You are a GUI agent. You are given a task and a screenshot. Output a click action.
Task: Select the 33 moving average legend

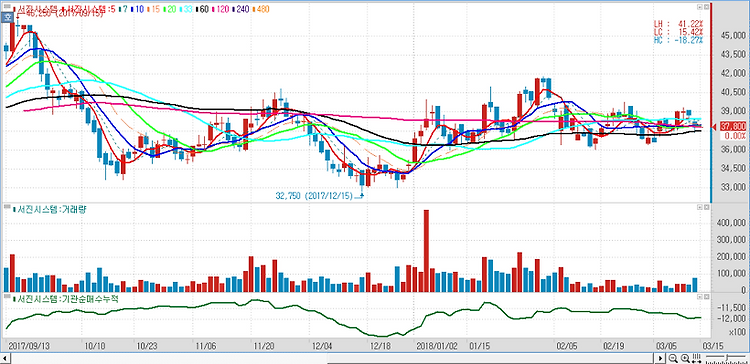coord(186,9)
